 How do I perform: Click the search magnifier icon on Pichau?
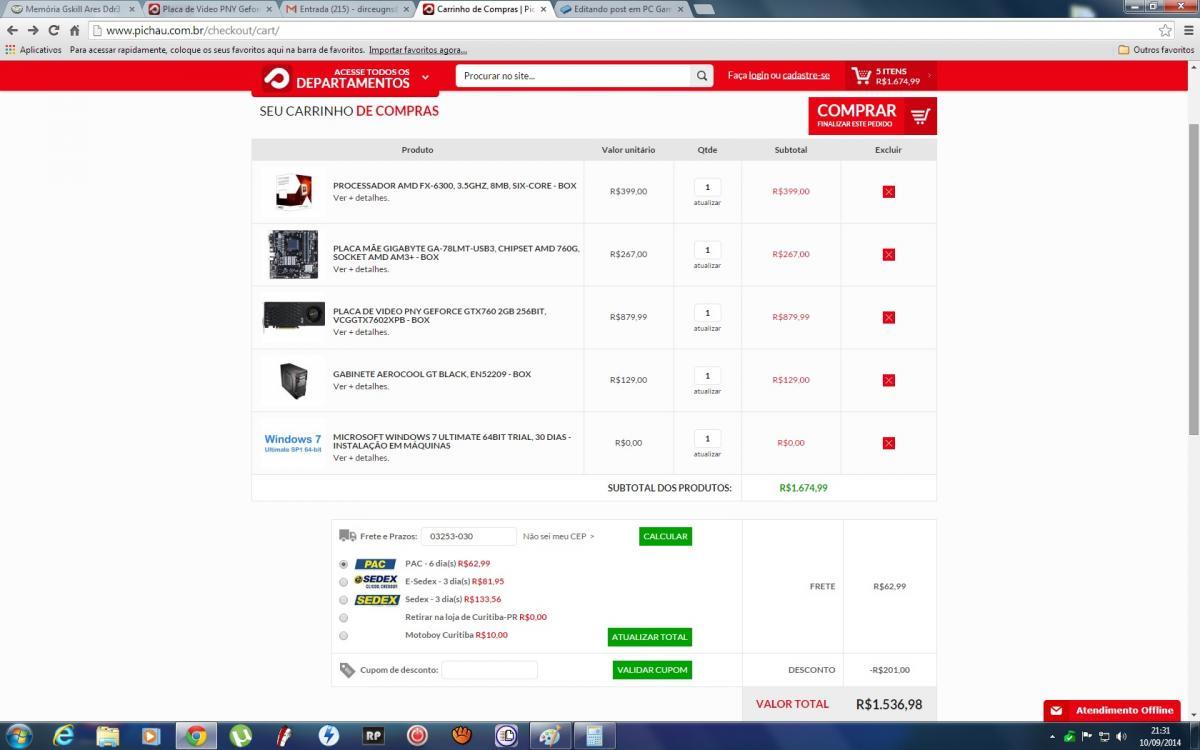point(702,76)
